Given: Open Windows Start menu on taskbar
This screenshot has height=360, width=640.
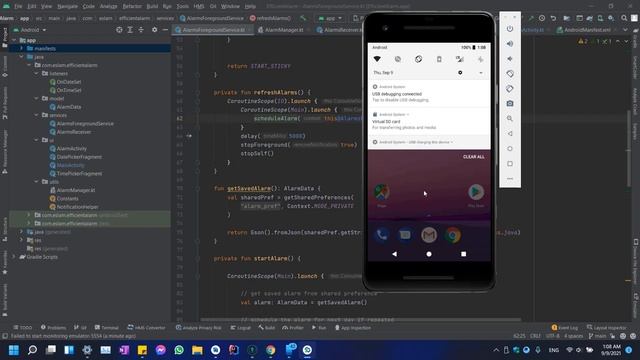Looking at the screenshot, I should pos(14,350).
